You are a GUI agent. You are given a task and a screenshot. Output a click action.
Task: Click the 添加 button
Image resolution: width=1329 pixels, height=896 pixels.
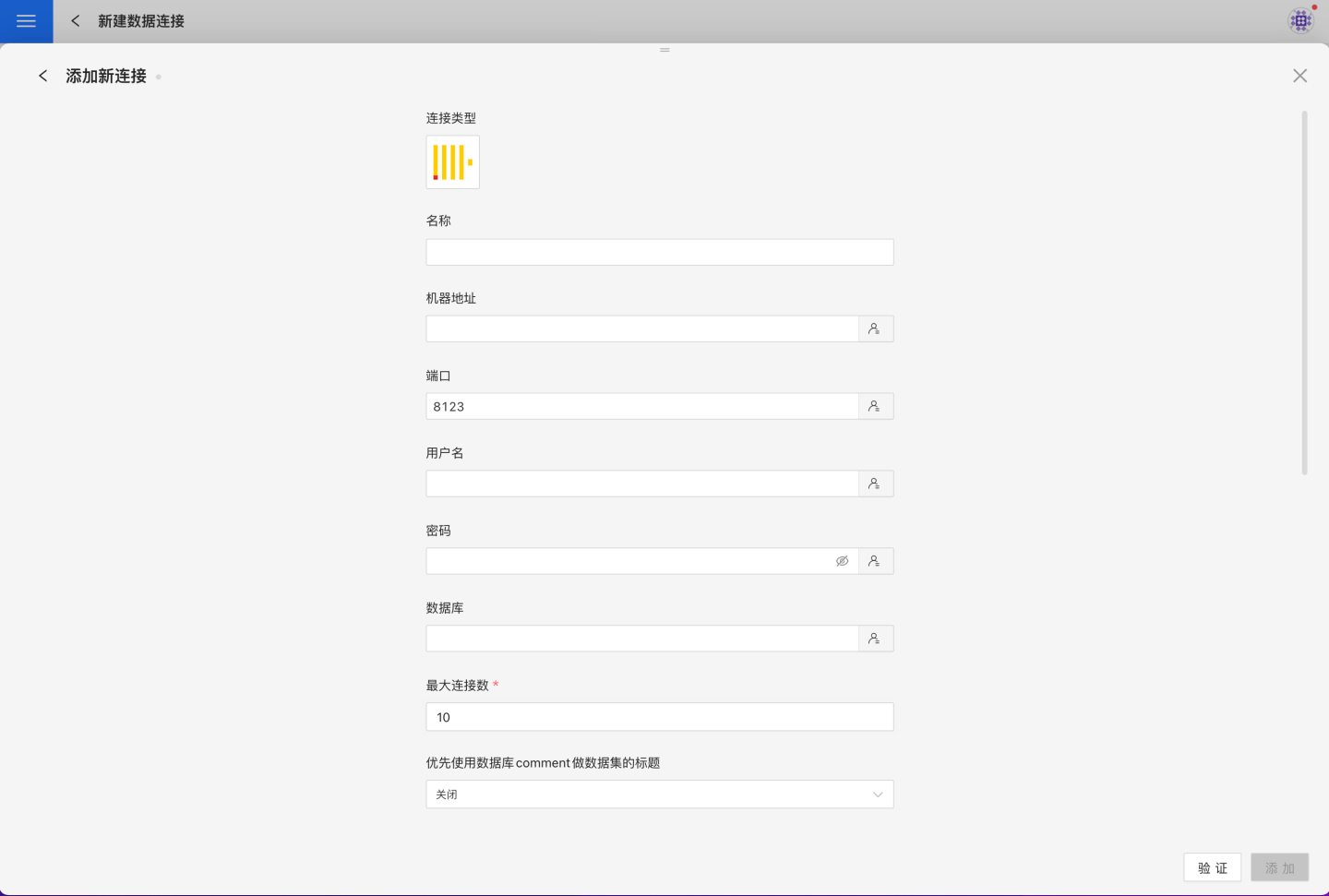point(1279,868)
